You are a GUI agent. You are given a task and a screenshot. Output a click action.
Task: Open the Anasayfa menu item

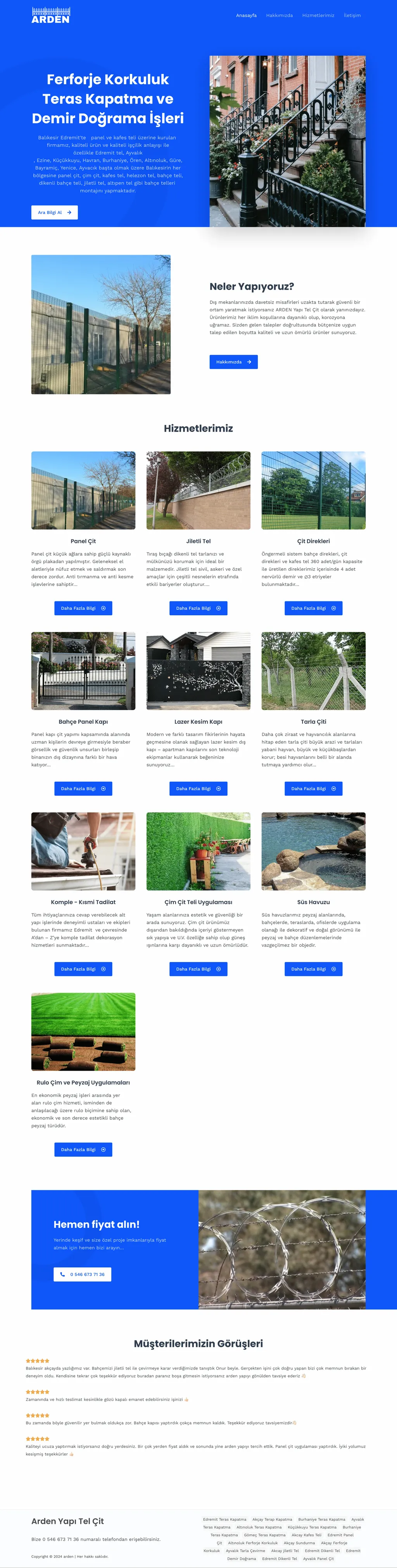tap(247, 15)
